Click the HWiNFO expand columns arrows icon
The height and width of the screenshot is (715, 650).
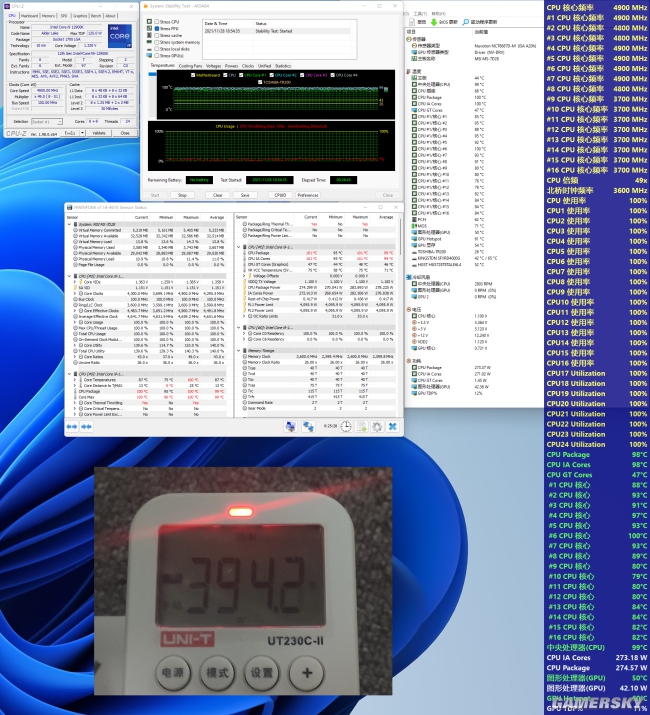tap(72, 426)
